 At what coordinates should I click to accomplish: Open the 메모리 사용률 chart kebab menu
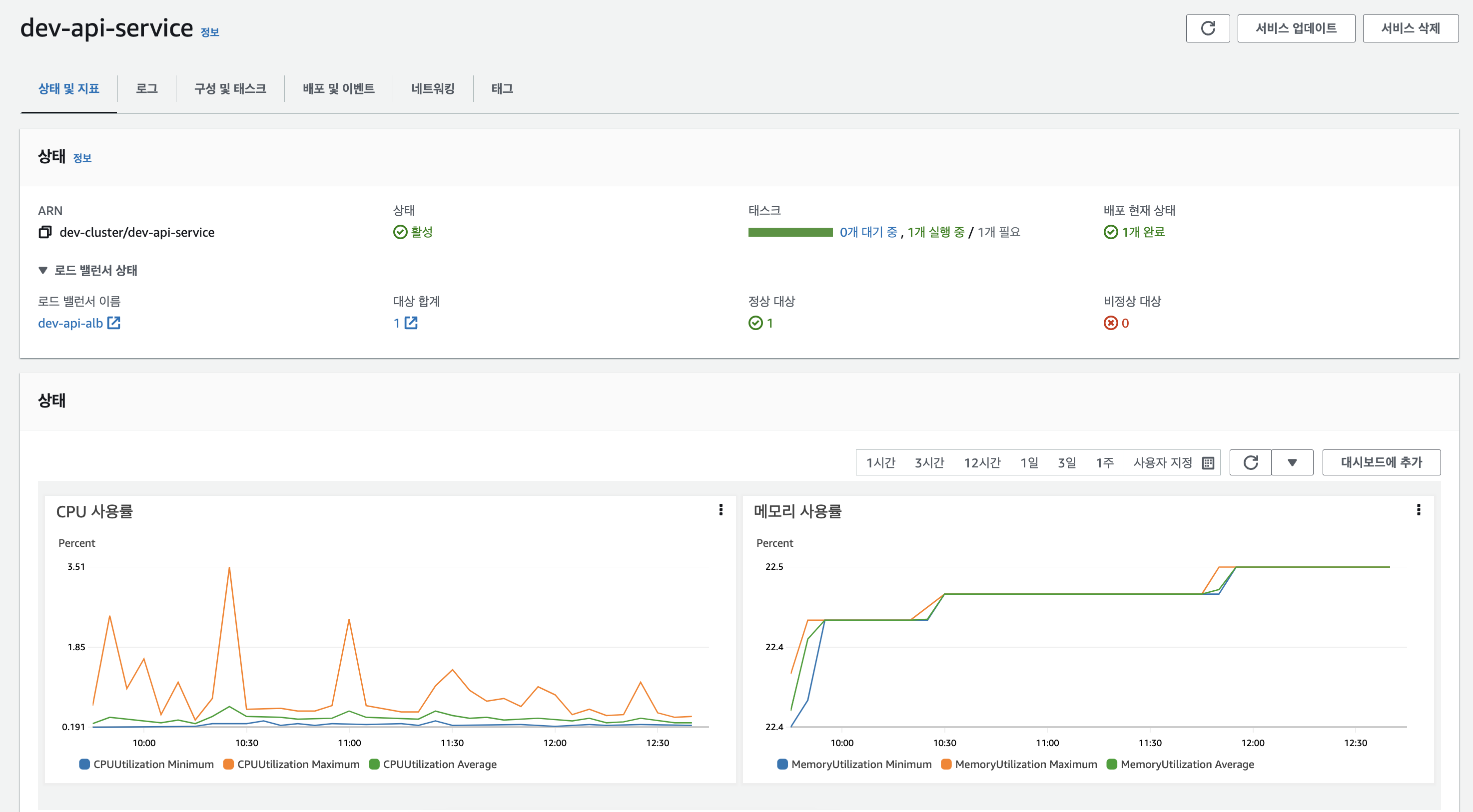click(1418, 510)
